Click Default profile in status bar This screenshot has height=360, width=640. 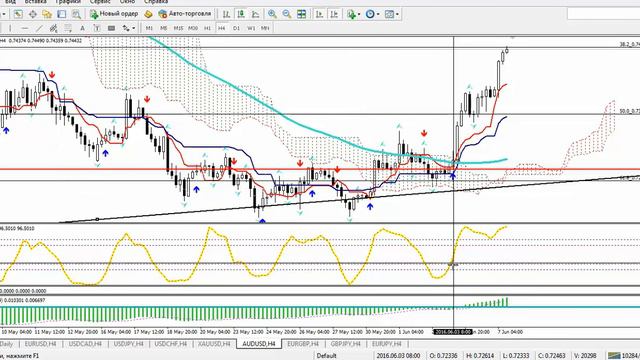pos(327,356)
